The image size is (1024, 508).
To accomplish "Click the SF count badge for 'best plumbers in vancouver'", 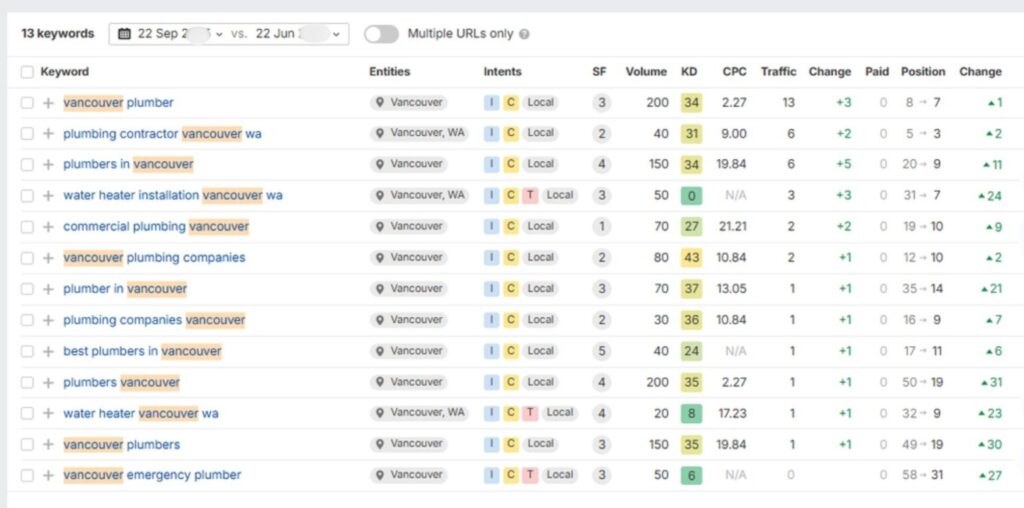I will pyautogui.click(x=601, y=351).
